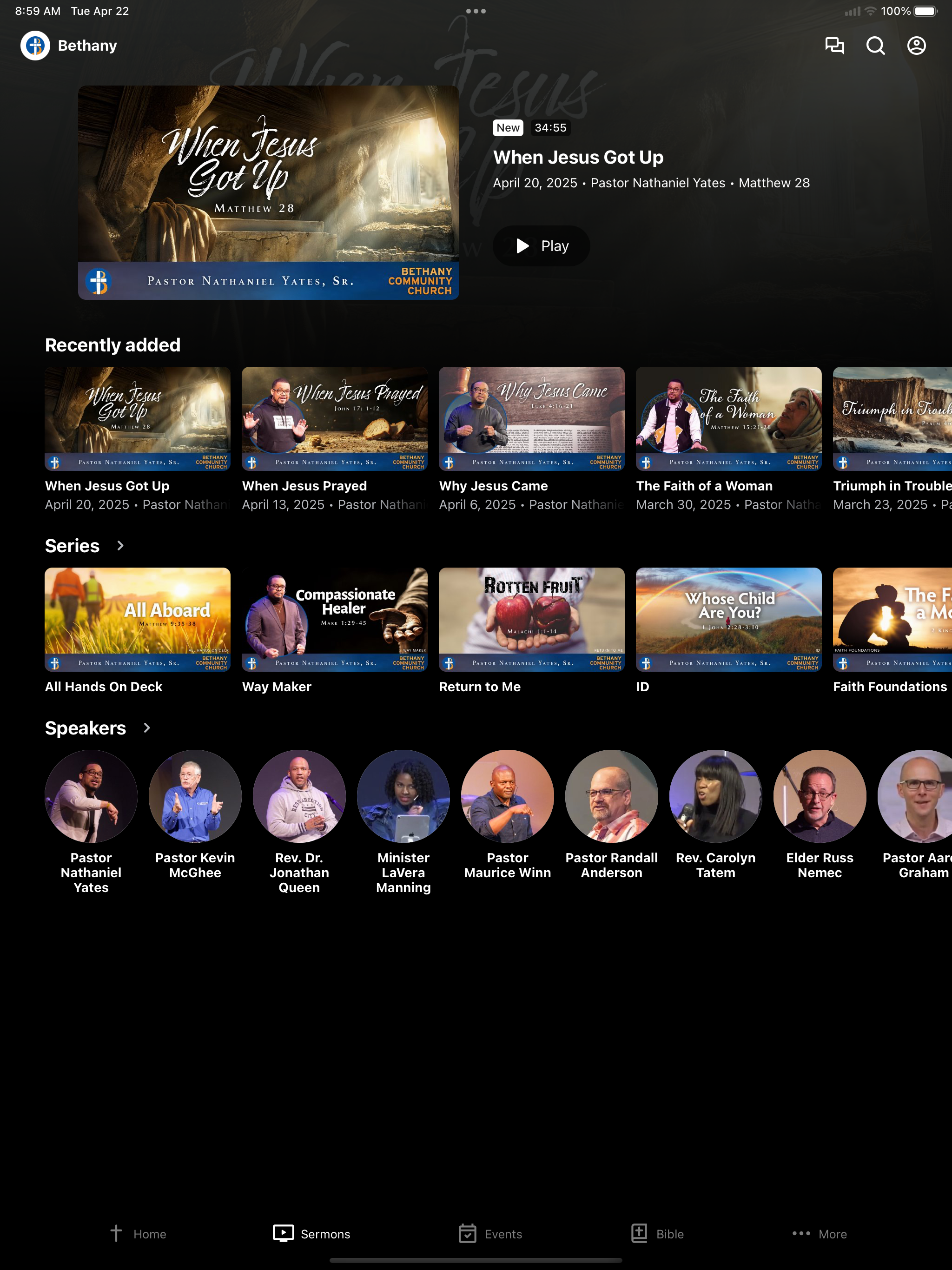The image size is (952, 1270).
Task: Tap the Home cross icon in tab bar
Action: click(116, 1233)
